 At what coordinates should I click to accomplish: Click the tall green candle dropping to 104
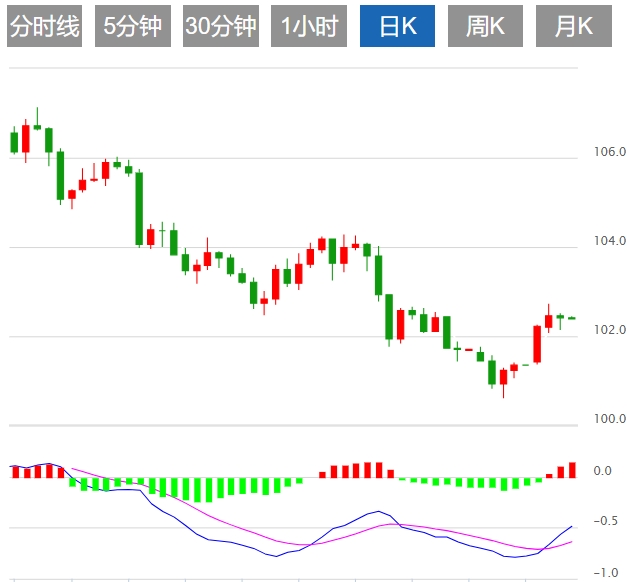click(x=139, y=208)
